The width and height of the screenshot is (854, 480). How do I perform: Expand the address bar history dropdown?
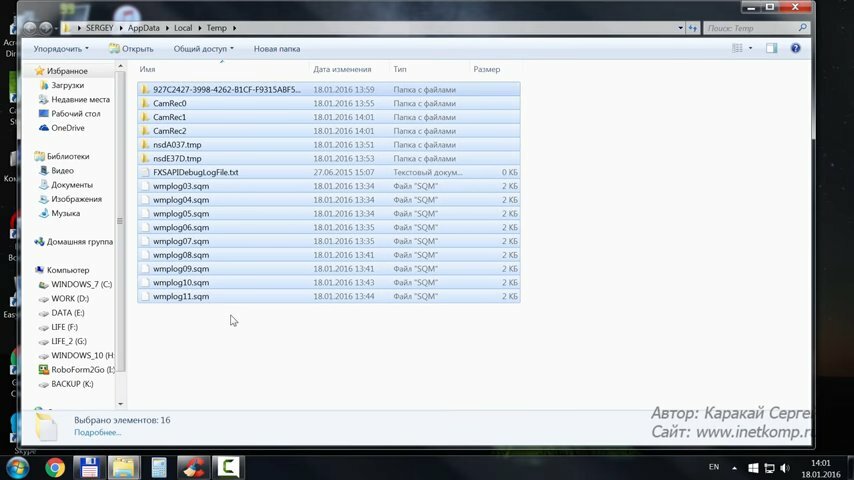680,28
